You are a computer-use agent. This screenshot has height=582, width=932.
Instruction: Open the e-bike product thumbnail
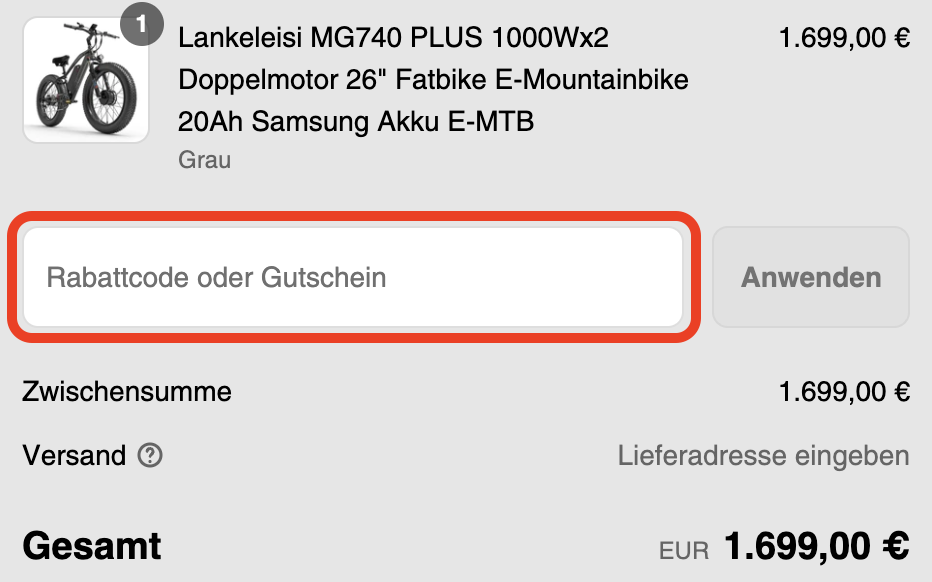tap(86, 80)
